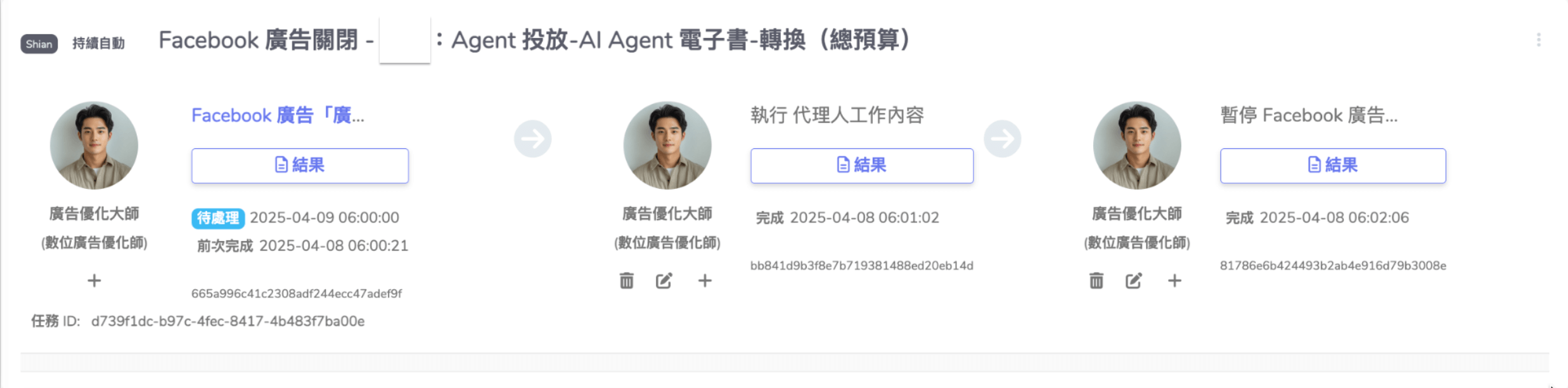The image size is (1568, 388).
Task: Open the blue Facebook 廣告「廣... link
Action: click(278, 115)
